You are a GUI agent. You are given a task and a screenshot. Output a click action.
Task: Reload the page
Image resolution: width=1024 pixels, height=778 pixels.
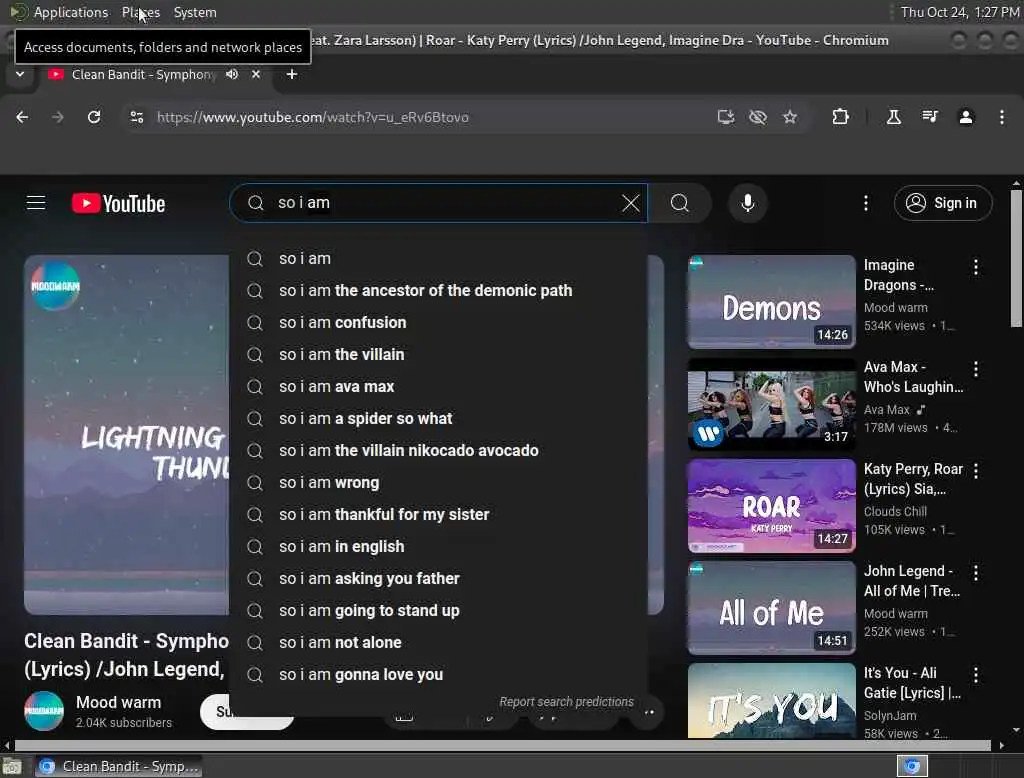click(94, 117)
